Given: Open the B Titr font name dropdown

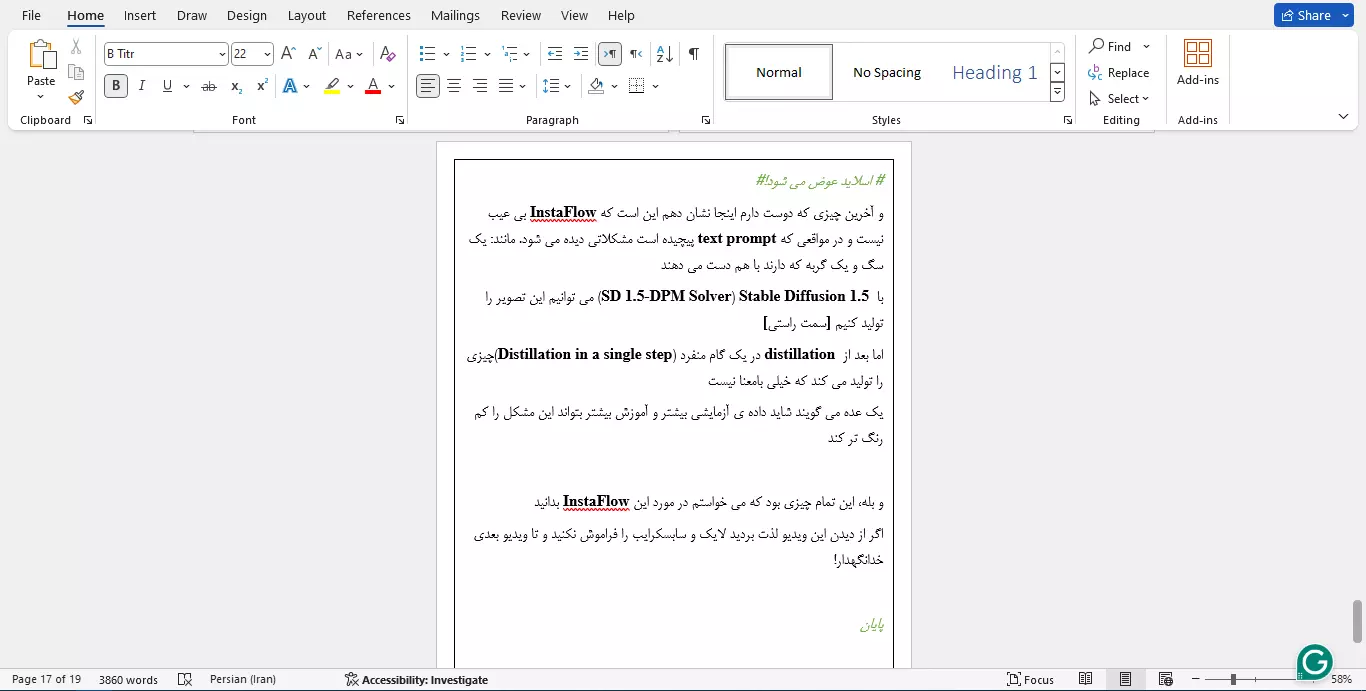Looking at the screenshot, I should click(x=222, y=54).
